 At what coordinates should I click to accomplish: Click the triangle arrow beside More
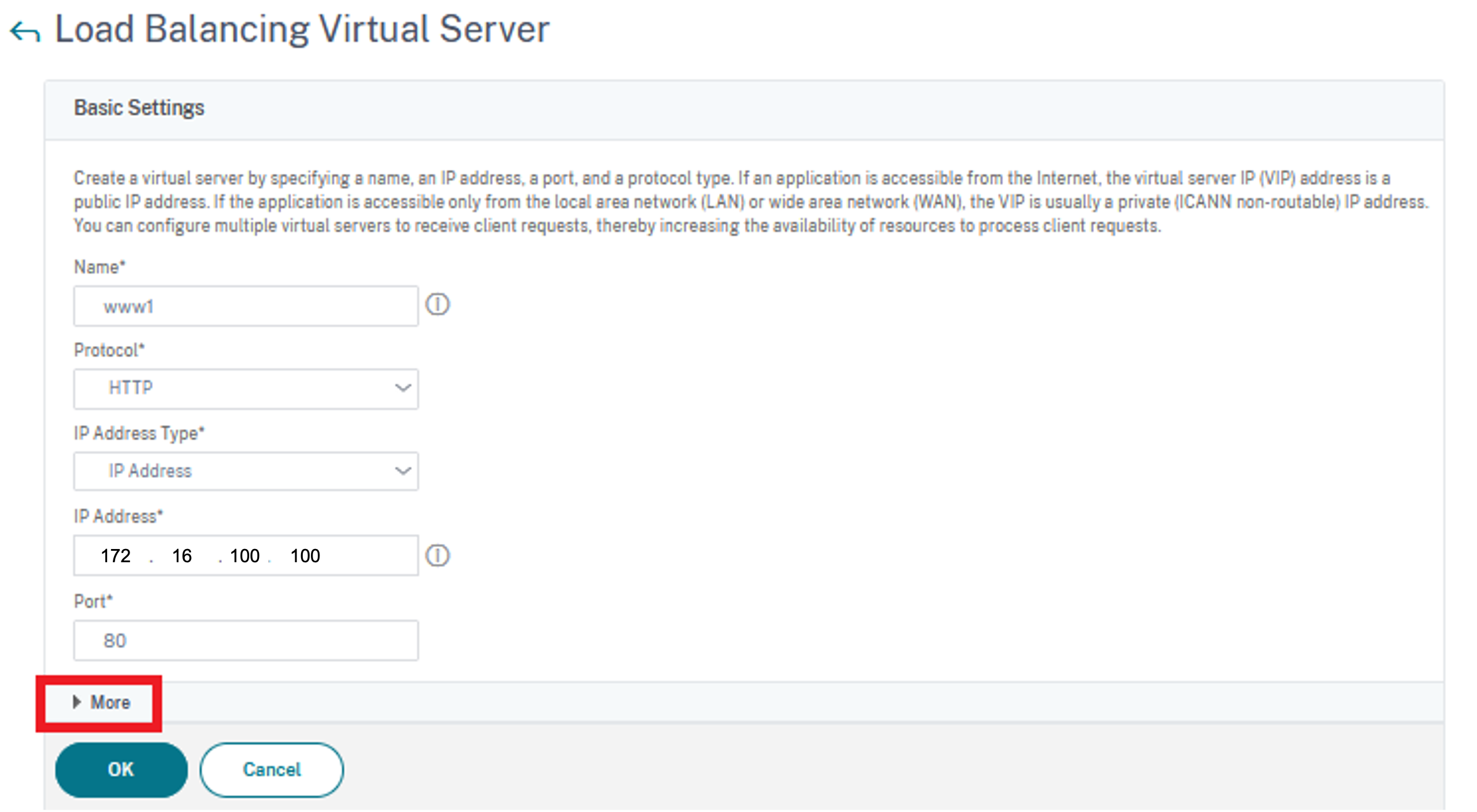[x=77, y=702]
